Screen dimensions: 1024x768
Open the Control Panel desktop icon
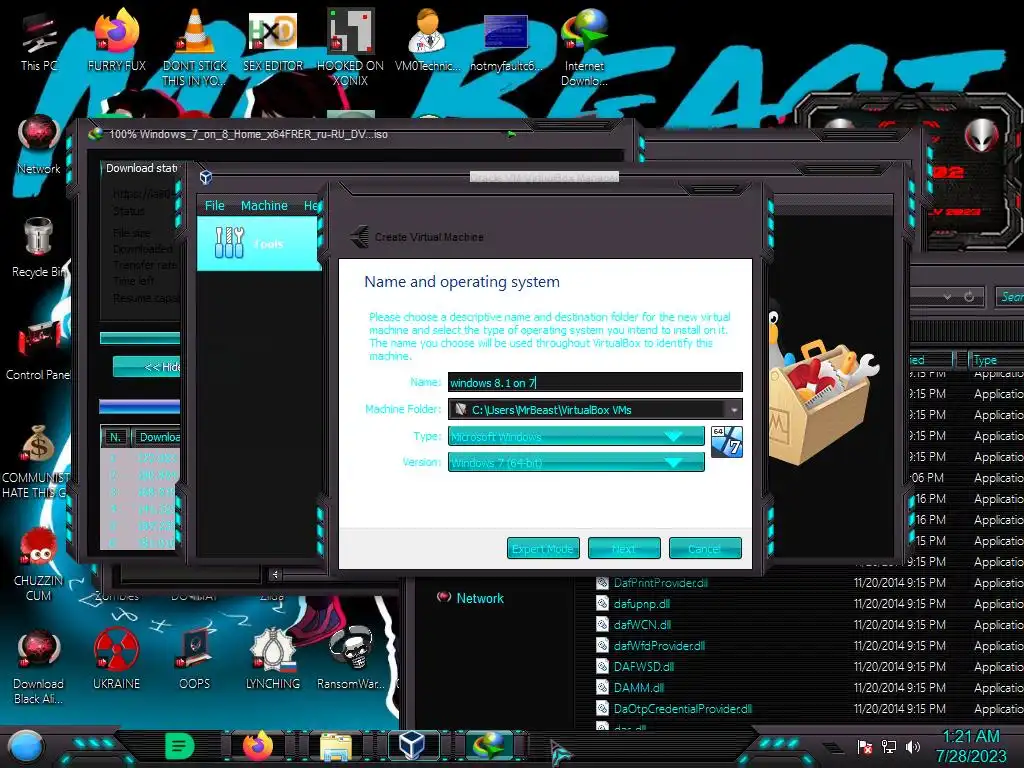tap(39, 351)
